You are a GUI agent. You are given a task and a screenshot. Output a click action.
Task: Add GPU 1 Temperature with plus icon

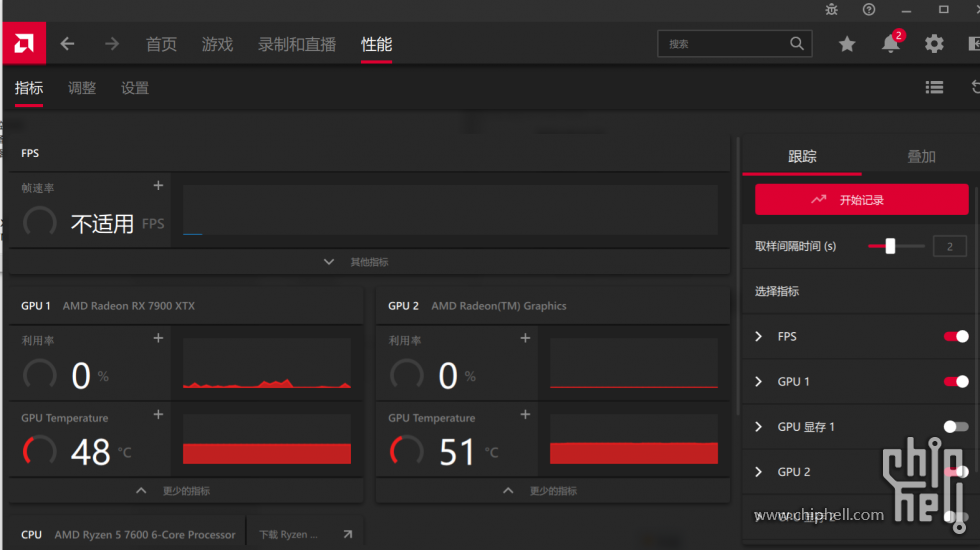tap(158, 414)
